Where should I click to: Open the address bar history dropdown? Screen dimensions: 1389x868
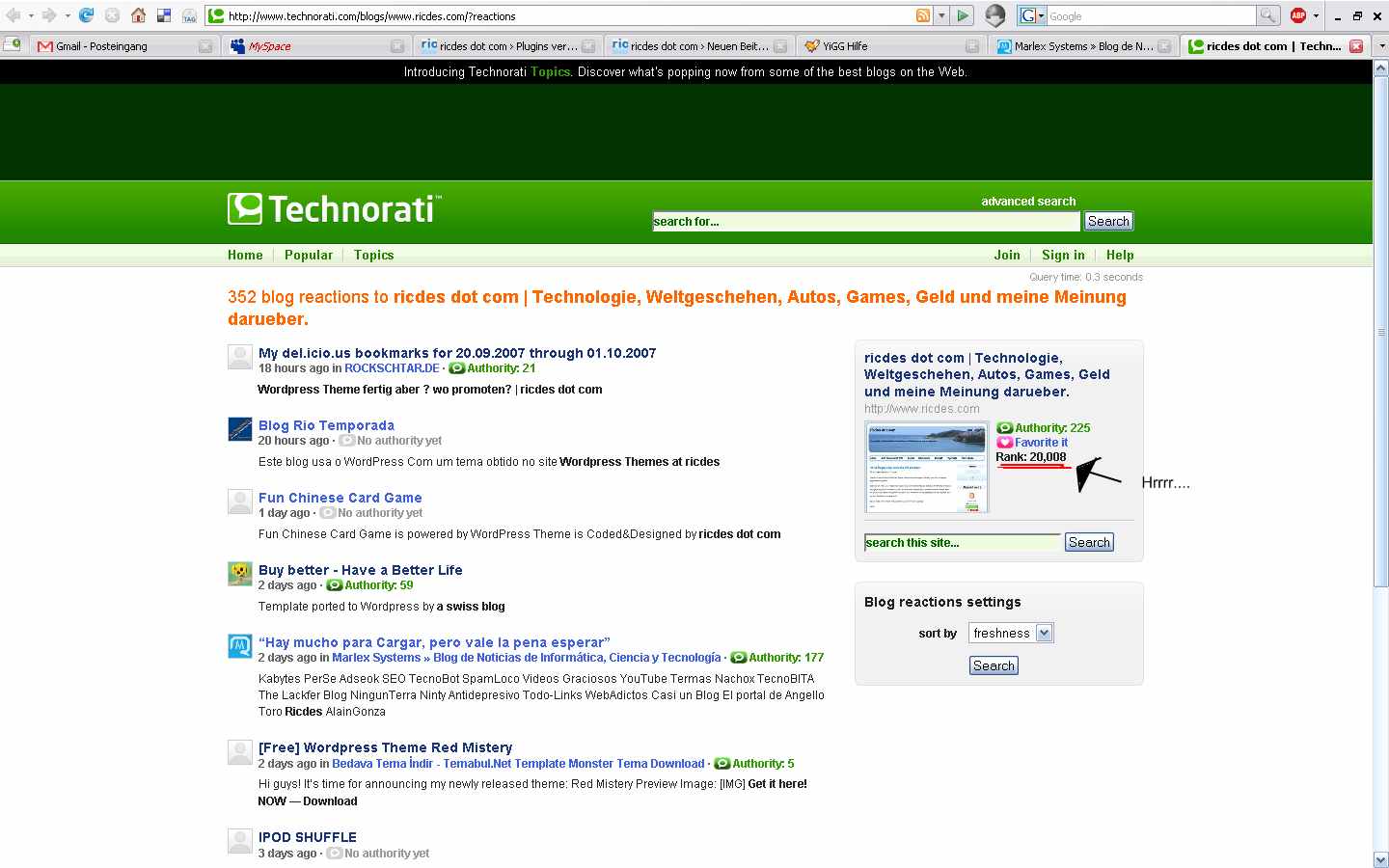click(x=941, y=15)
